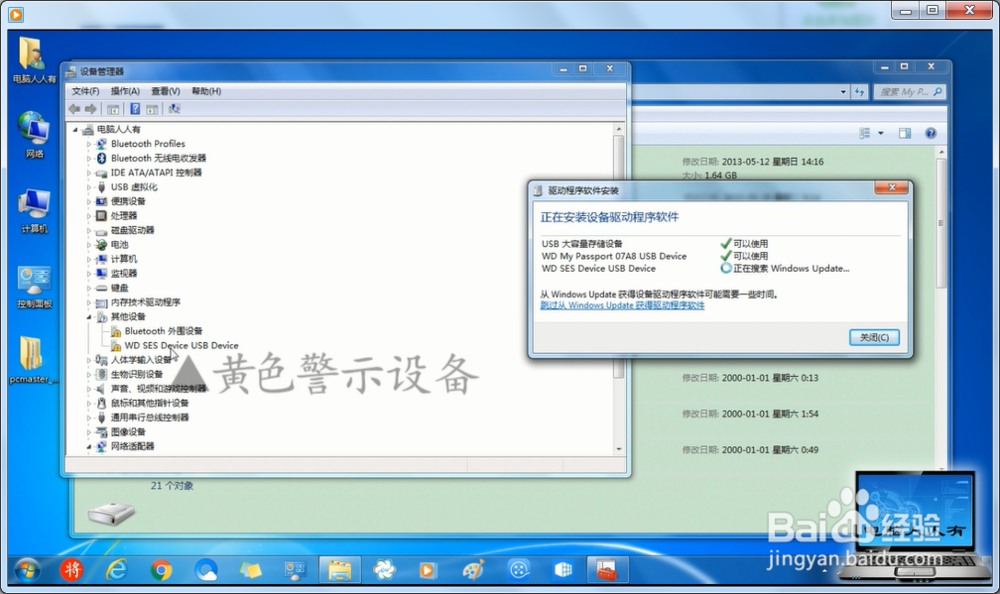This screenshot has width=1000, height=594.
Task: Open the File Explorer taskbar button
Action: 339,570
